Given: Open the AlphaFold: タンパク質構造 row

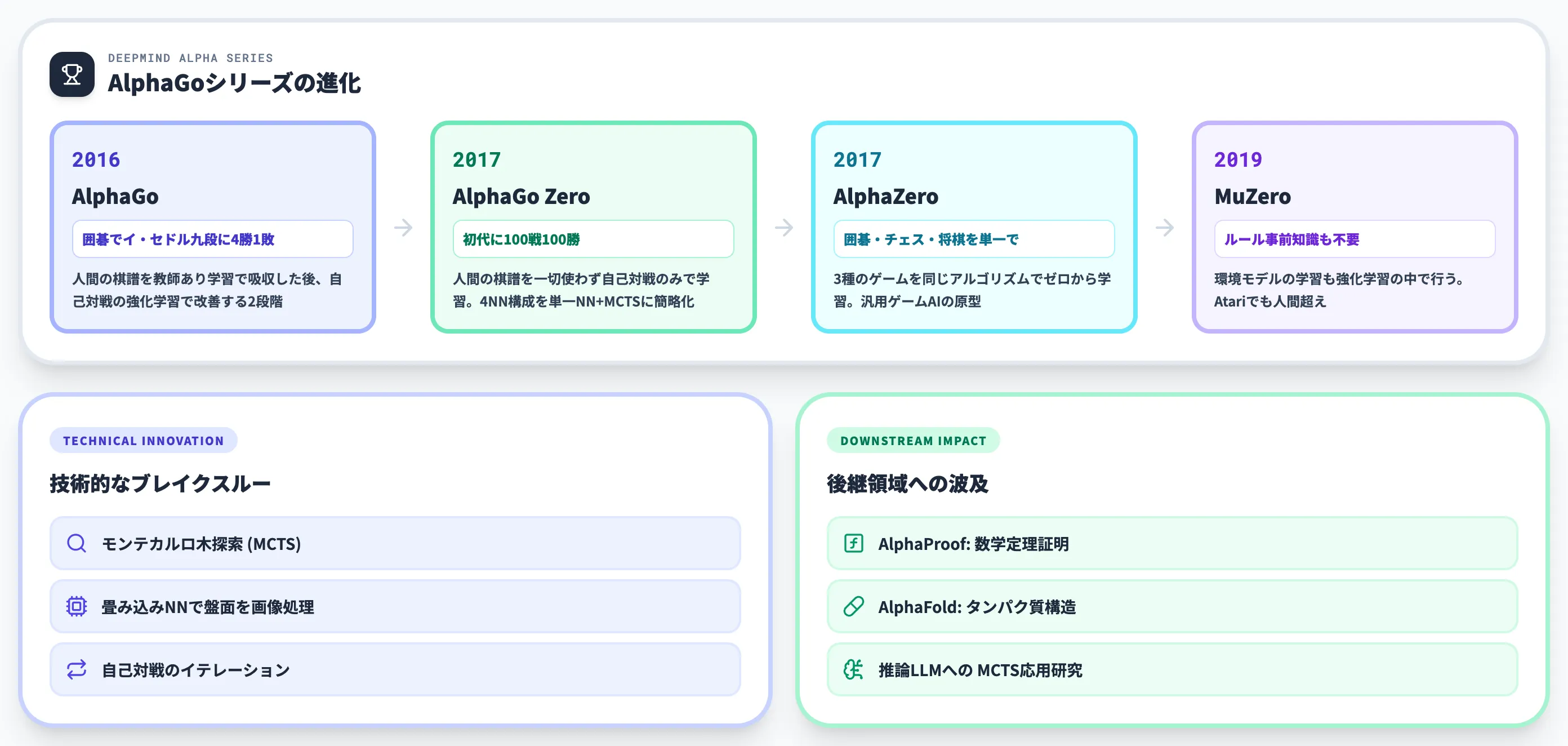Looking at the screenshot, I should pyautogui.click(x=1171, y=606).
